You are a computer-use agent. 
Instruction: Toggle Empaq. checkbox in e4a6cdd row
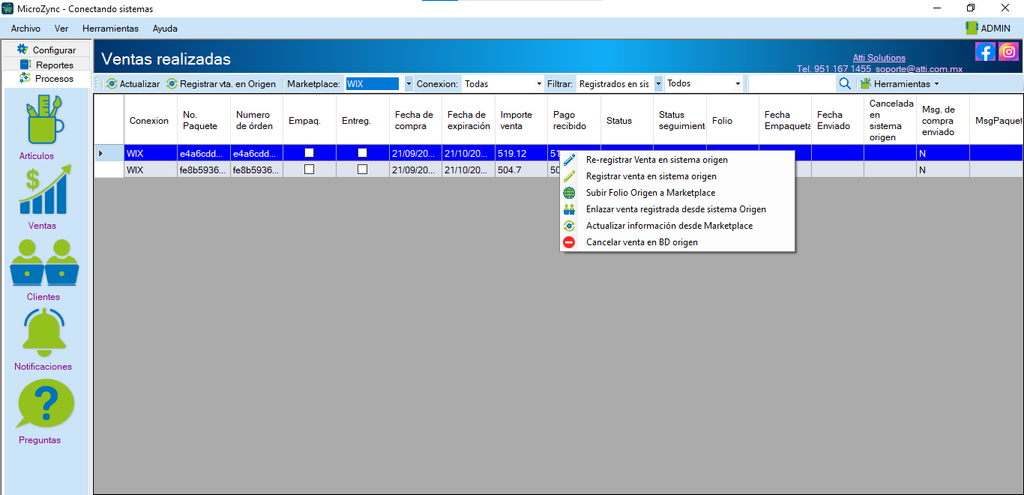310,153
